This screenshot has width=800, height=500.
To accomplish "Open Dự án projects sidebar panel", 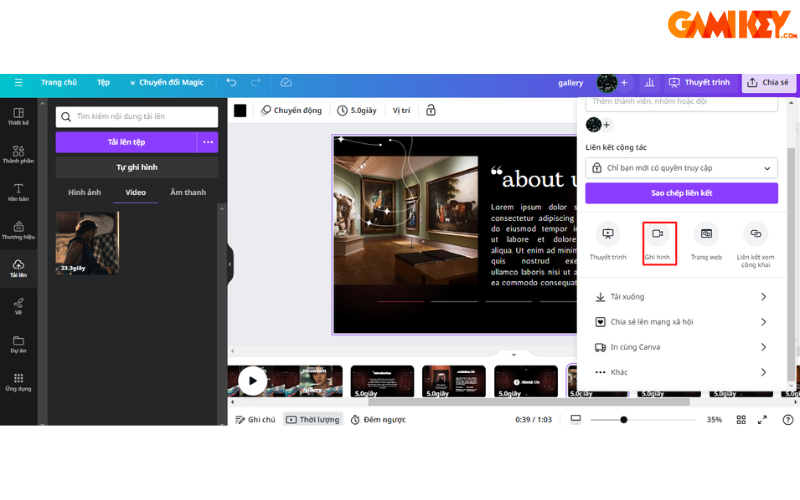I will pos(18,344).
